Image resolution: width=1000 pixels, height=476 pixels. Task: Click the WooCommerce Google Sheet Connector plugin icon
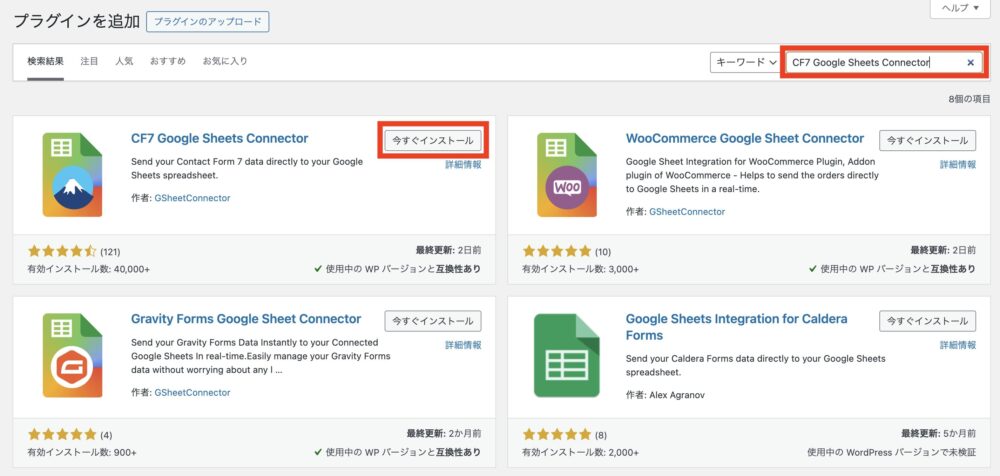click(x=567, y=174)
